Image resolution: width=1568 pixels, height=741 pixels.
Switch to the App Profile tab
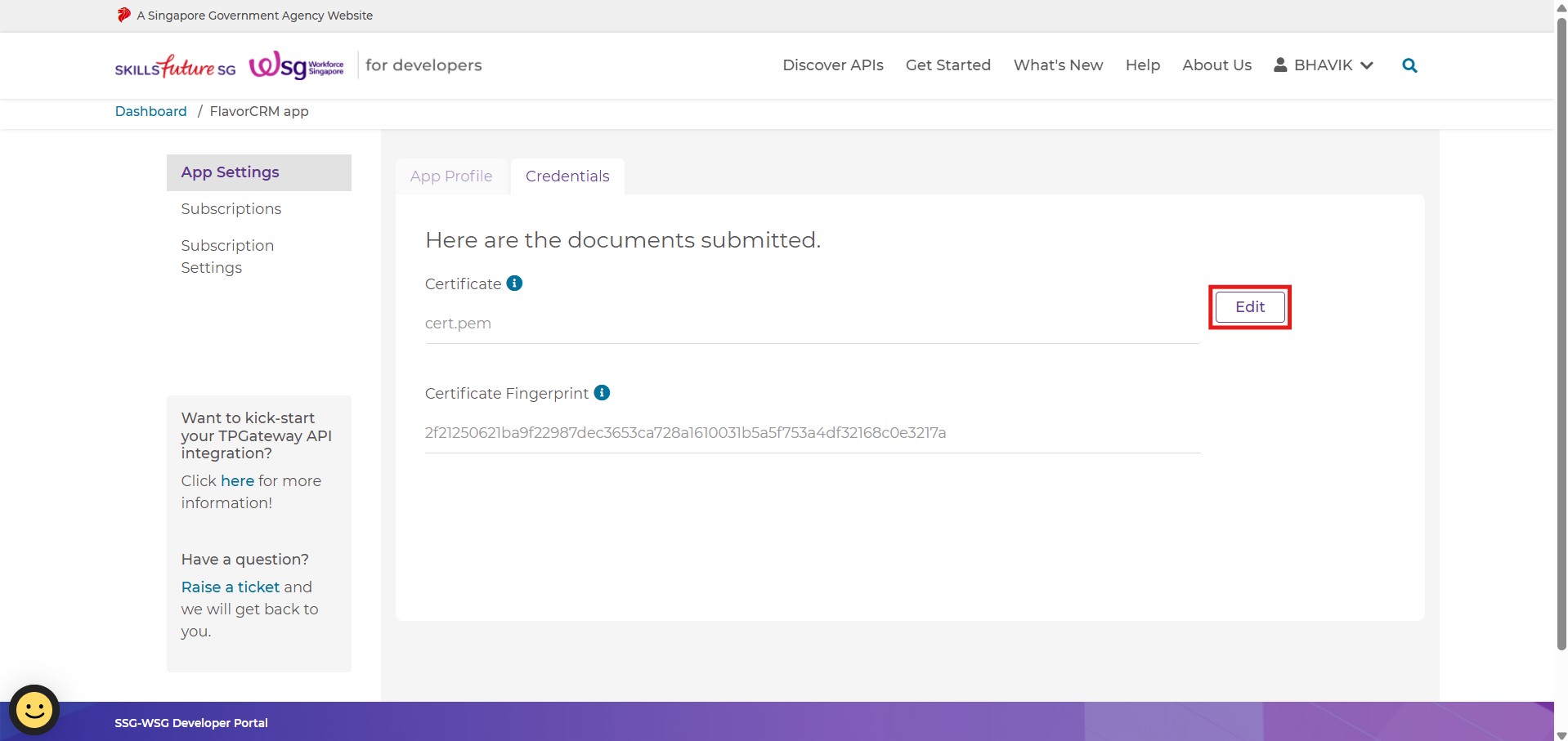pyautogui.click(x=451, y=176)
